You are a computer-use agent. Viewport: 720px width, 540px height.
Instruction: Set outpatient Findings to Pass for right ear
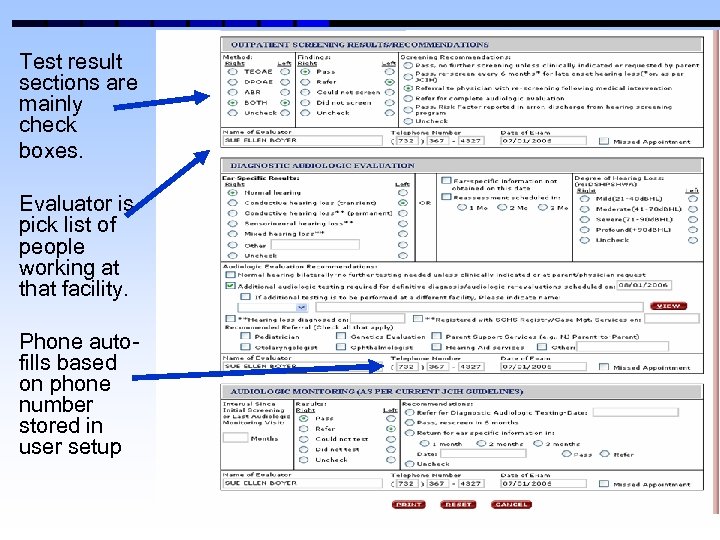[x=305, y=72]
